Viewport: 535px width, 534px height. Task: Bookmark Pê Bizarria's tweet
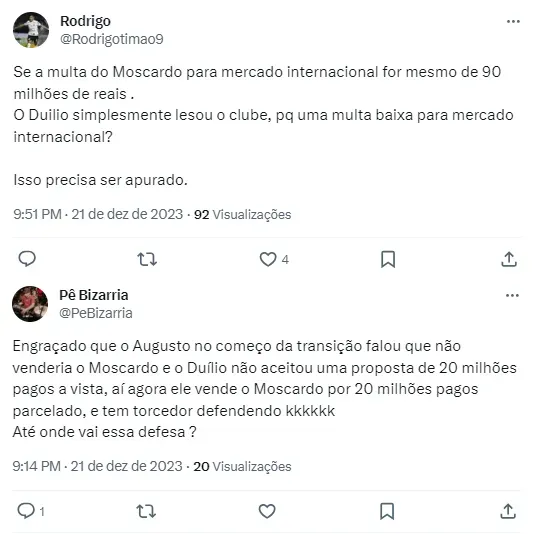point(387,511)
